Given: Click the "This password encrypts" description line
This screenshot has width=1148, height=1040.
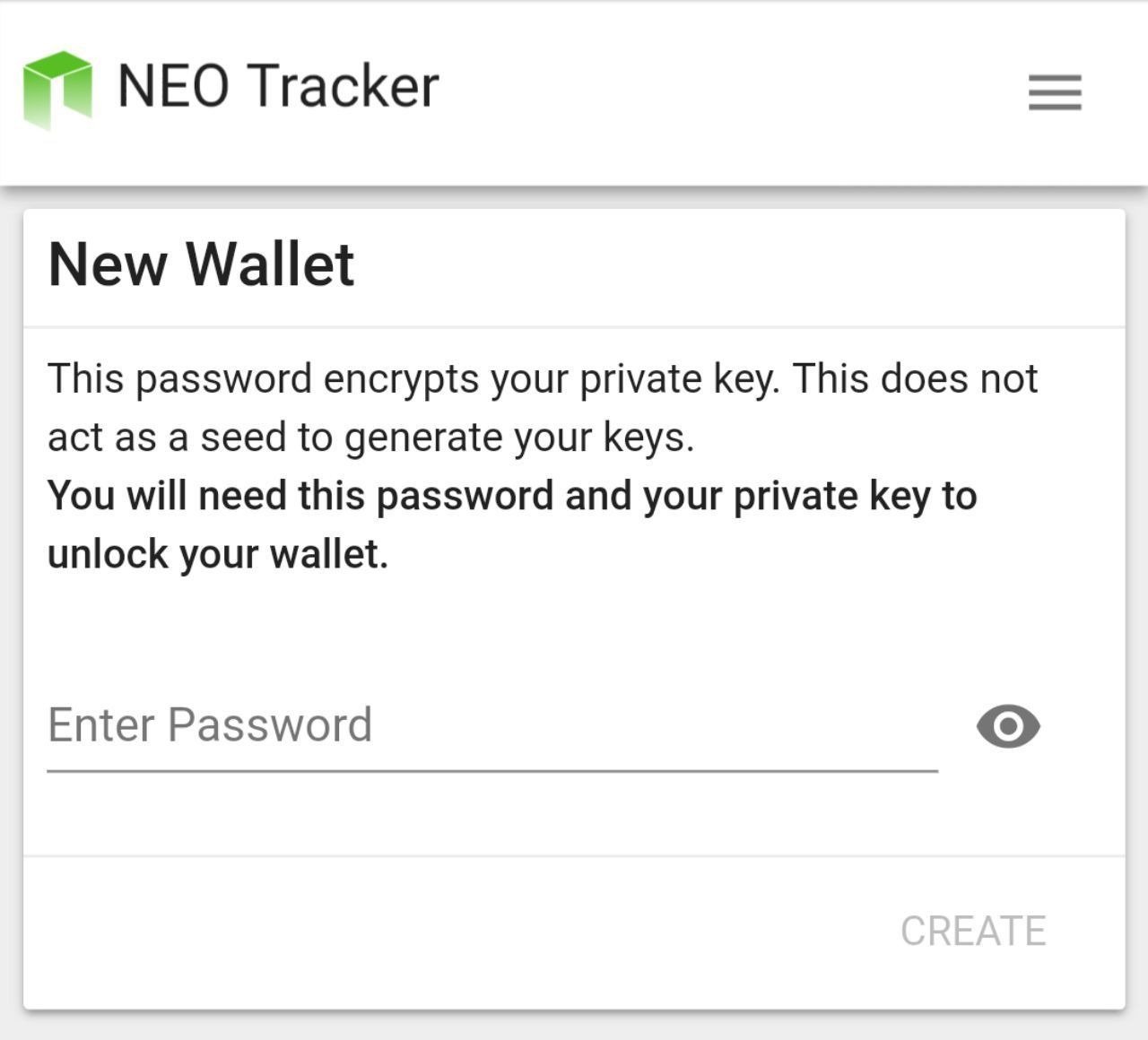Looking at the screenshot, I should tap(543, 378).
